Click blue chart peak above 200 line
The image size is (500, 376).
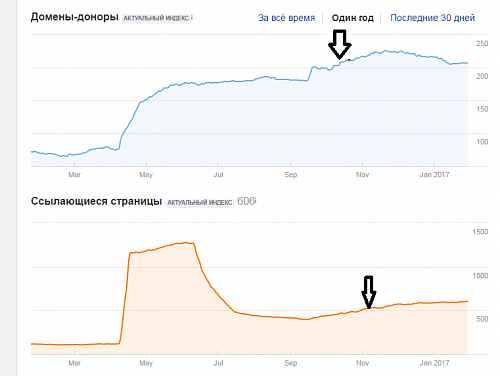[386, 51]
